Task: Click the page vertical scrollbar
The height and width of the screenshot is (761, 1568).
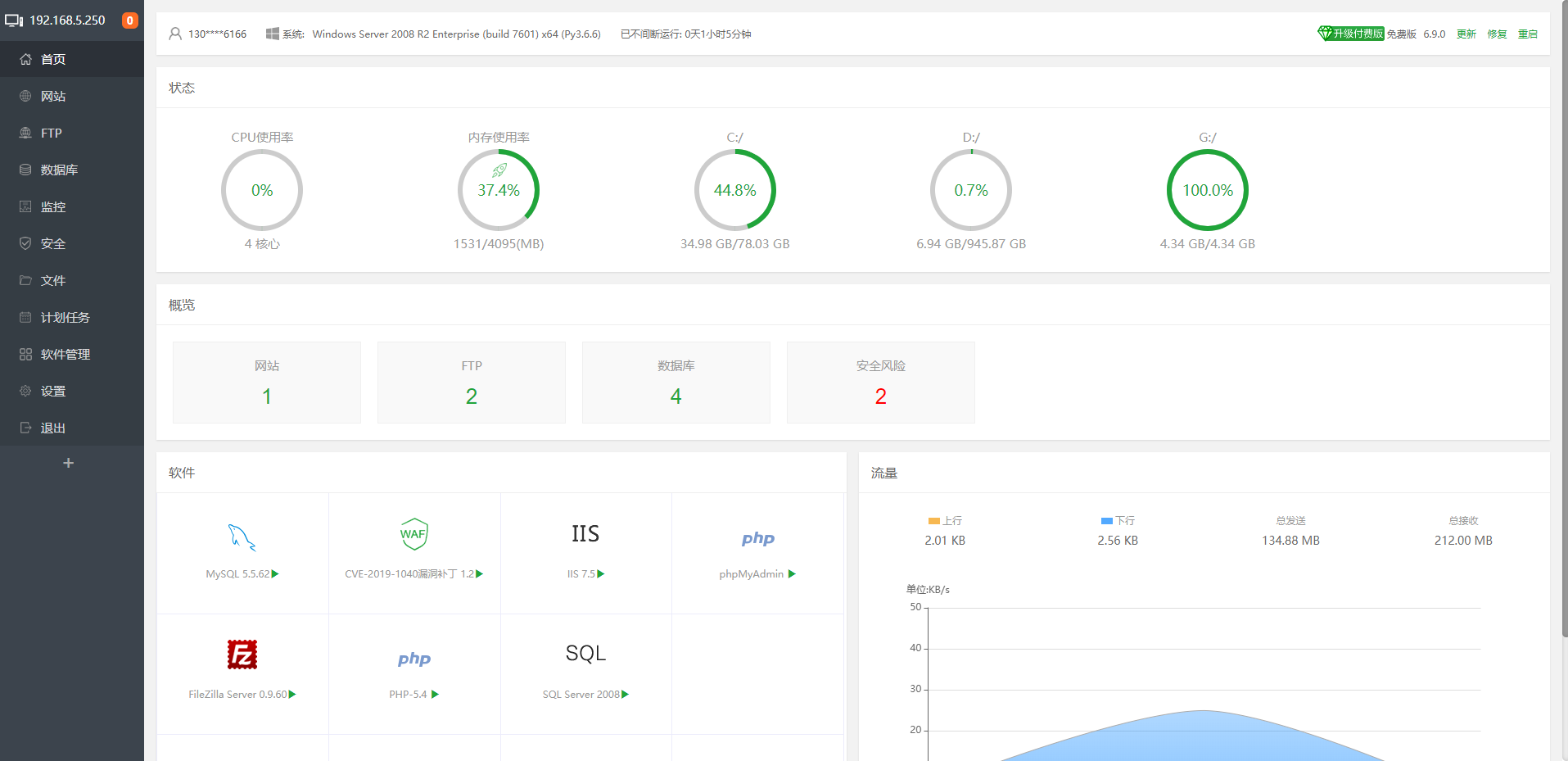Action: (1565, 319)
